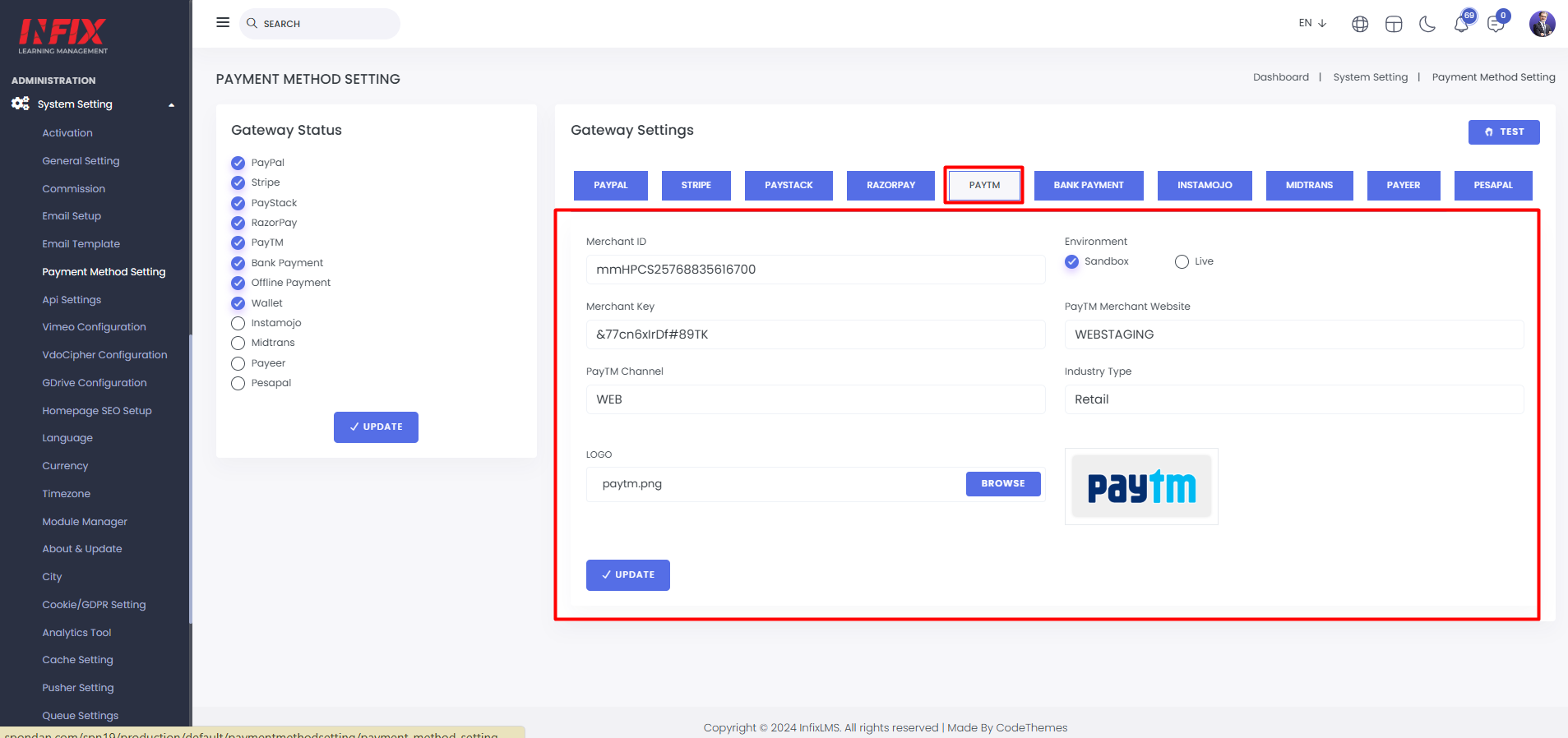Toggle dark mode moon icon
This screenshot has height=738, width=1568.
coord(1427,24)
